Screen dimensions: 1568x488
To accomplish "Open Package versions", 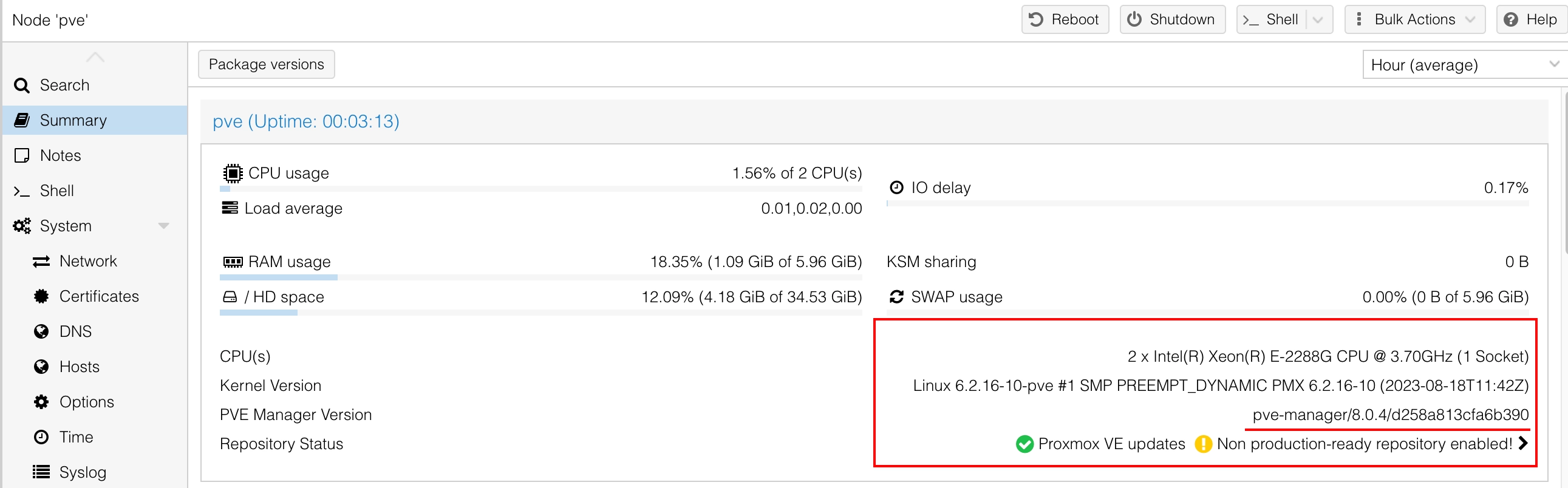I will pos(266,64).
